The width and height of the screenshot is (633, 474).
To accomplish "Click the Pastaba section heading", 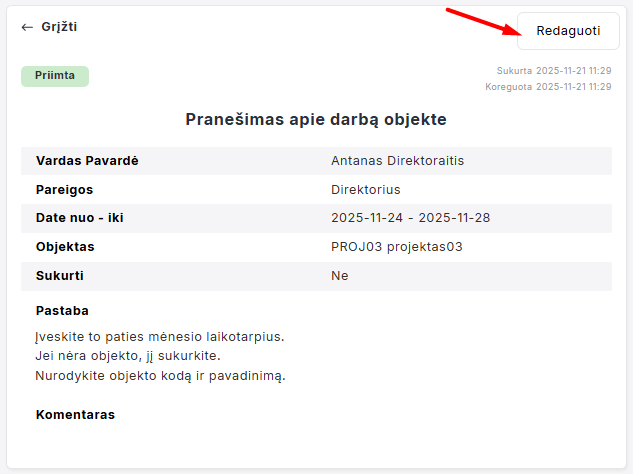I will pyautogui.click(x=62, y=311).
